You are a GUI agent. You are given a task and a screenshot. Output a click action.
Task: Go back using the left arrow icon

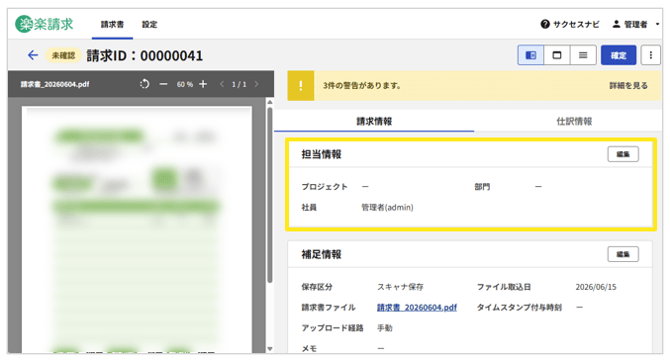point(33,55)
